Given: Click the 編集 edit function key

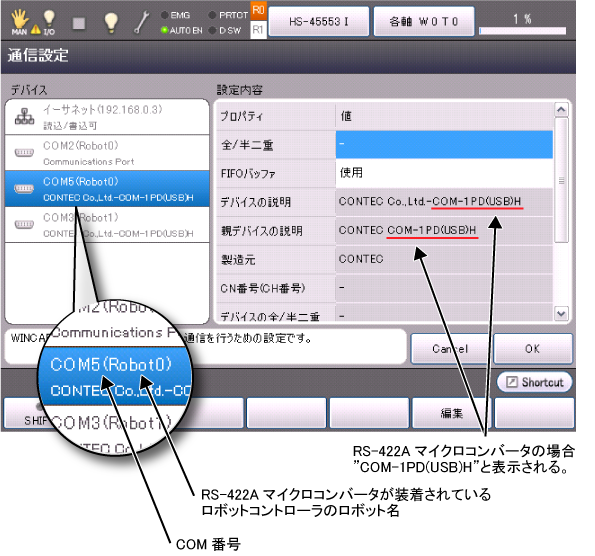Looking at the screenshot, I should click(452, 413).
